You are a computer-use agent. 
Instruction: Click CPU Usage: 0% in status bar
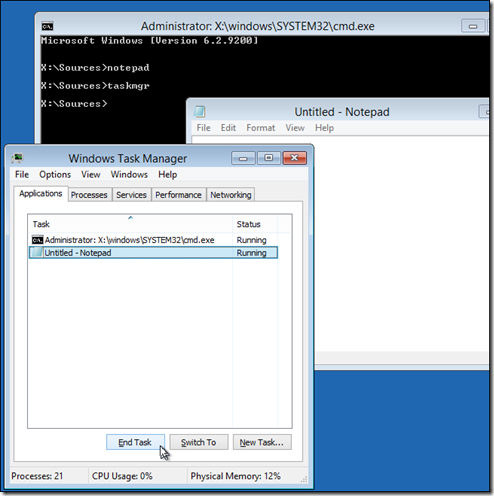[x=122, y=476]
